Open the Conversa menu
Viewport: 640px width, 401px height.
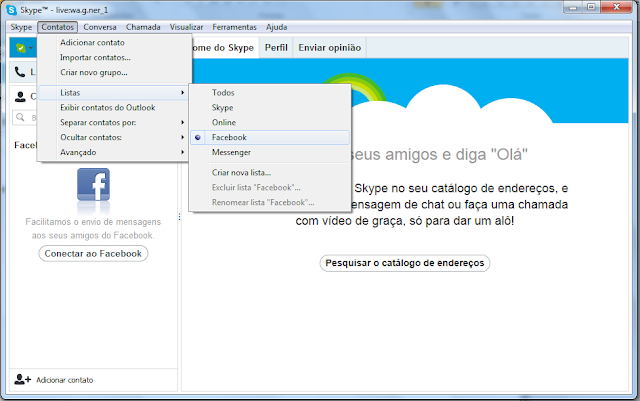point(100,27)
